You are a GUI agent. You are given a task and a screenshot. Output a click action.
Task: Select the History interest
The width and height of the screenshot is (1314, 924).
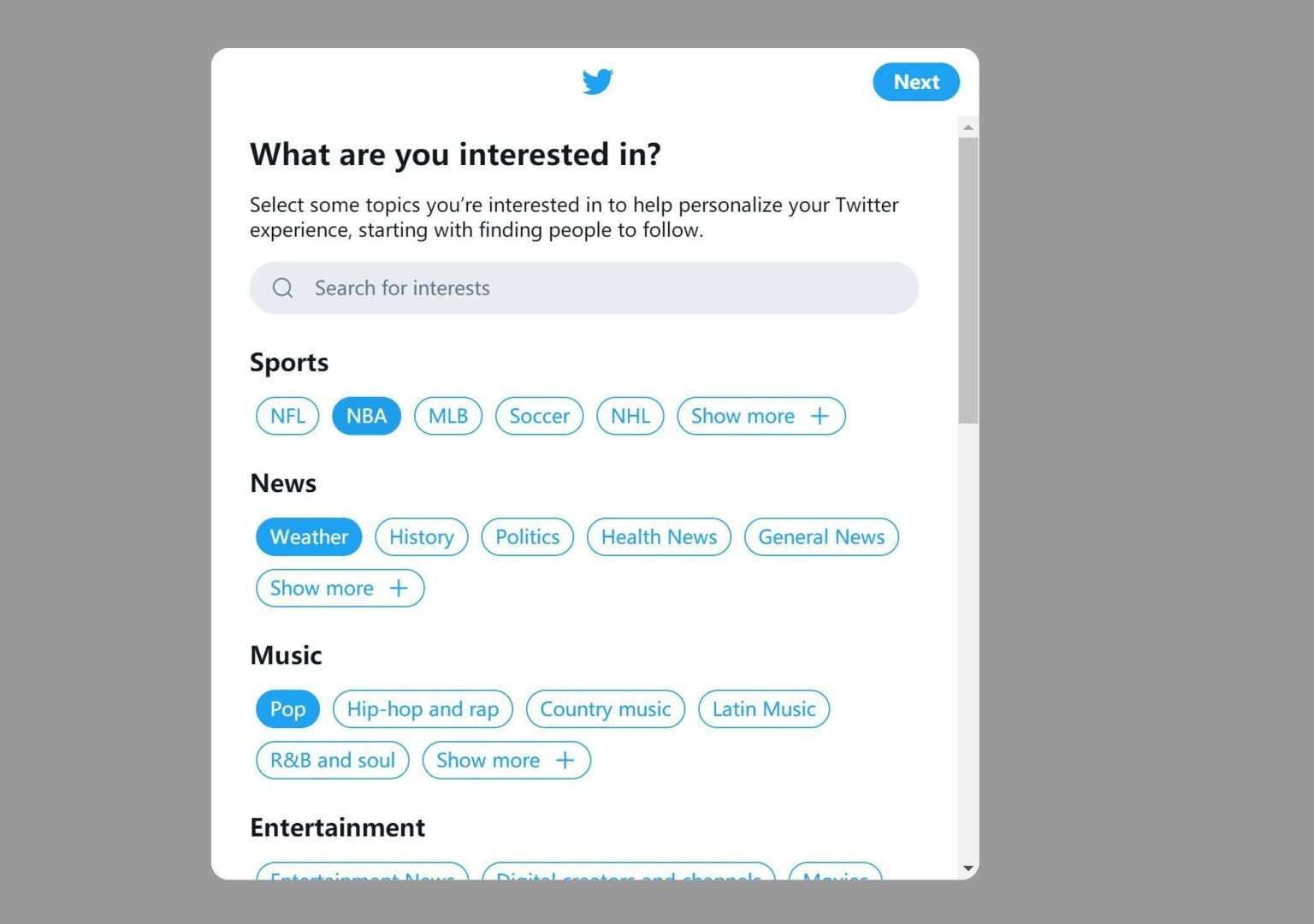[421, 536]
